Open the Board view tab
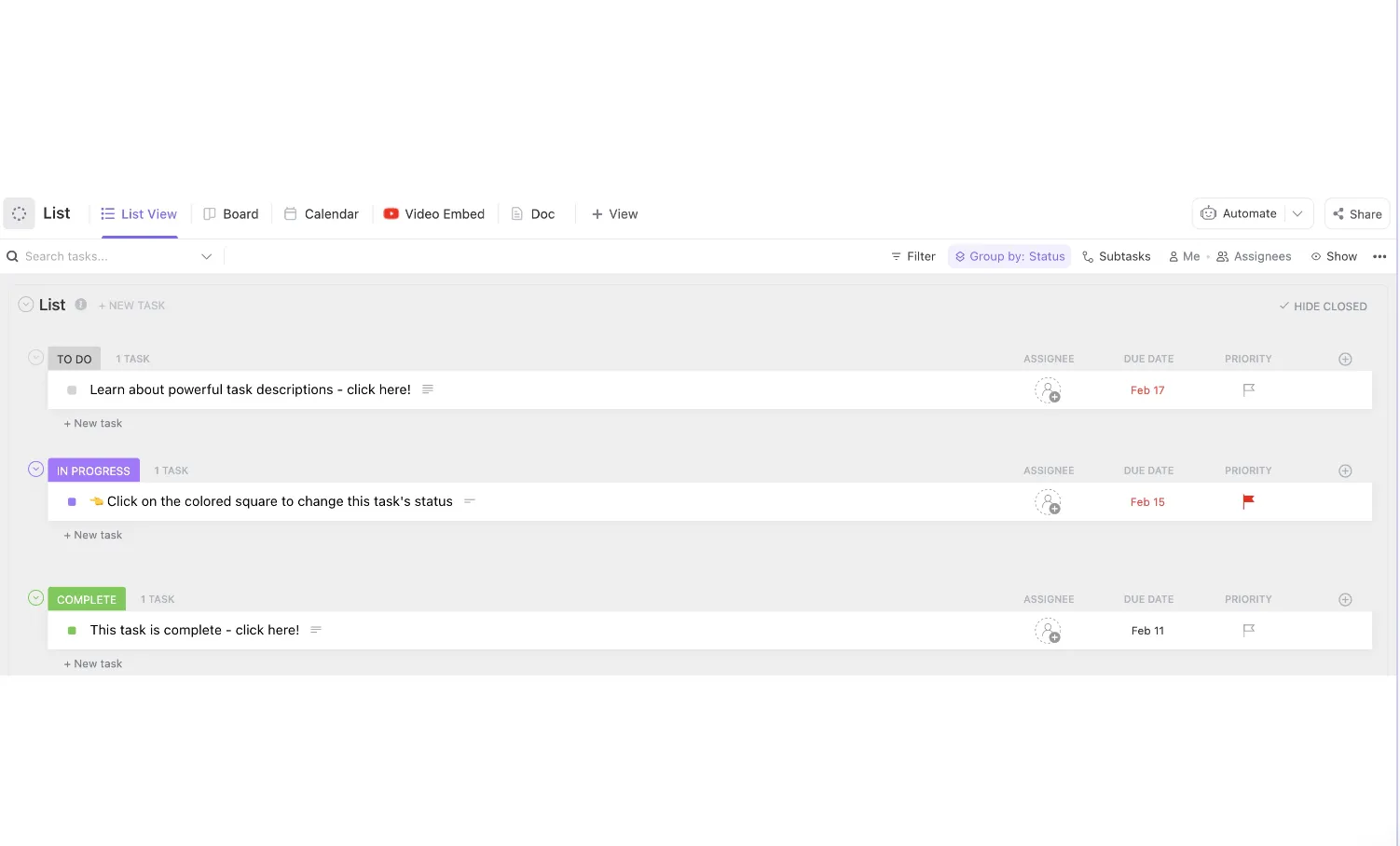This screenshot has width=1400, height=846. coord(231,214)
